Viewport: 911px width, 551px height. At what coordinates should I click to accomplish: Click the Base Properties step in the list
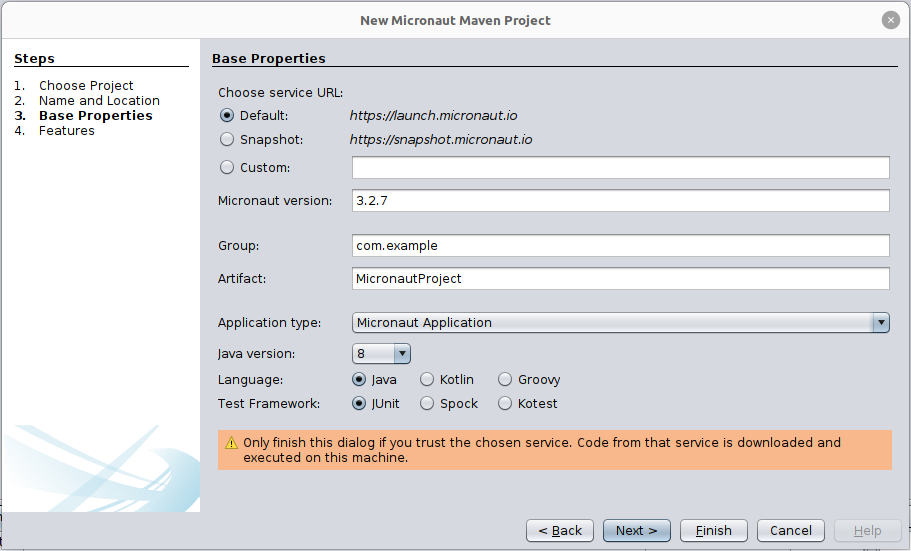(96, 116)
